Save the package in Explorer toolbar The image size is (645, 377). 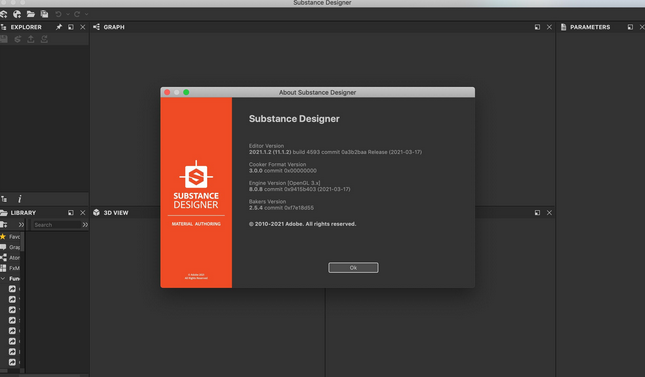point(4,39)
